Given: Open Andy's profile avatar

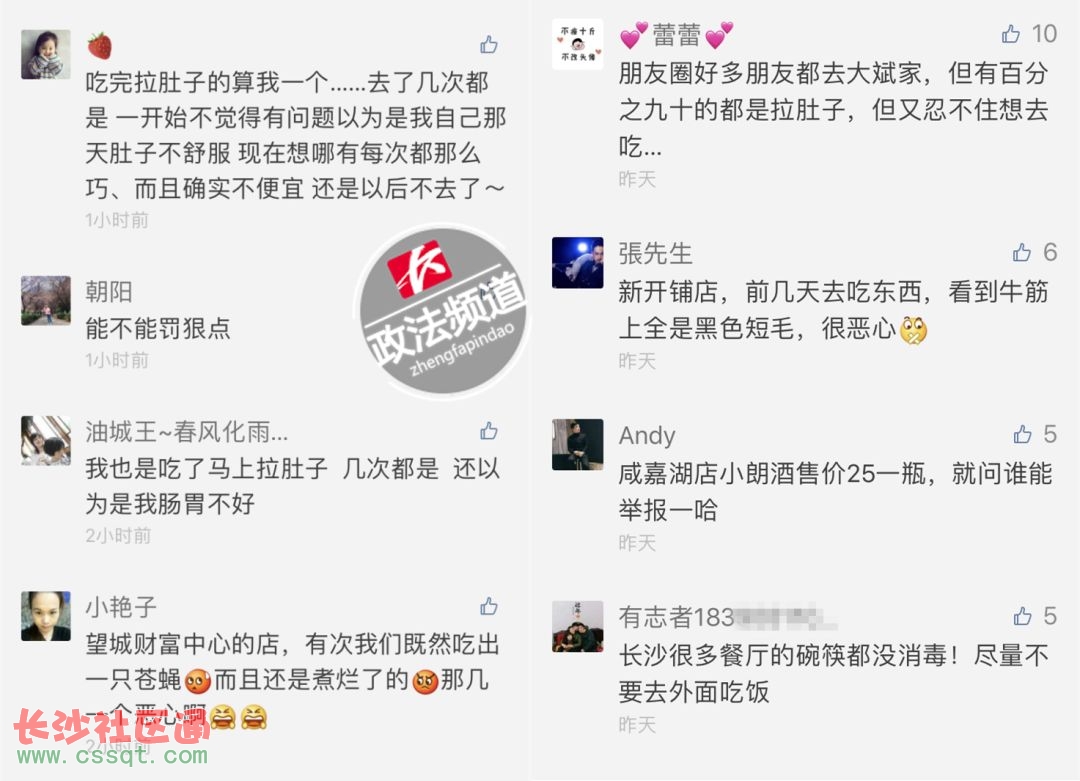Looking at the screenshot, I should [x=577, y=444].
